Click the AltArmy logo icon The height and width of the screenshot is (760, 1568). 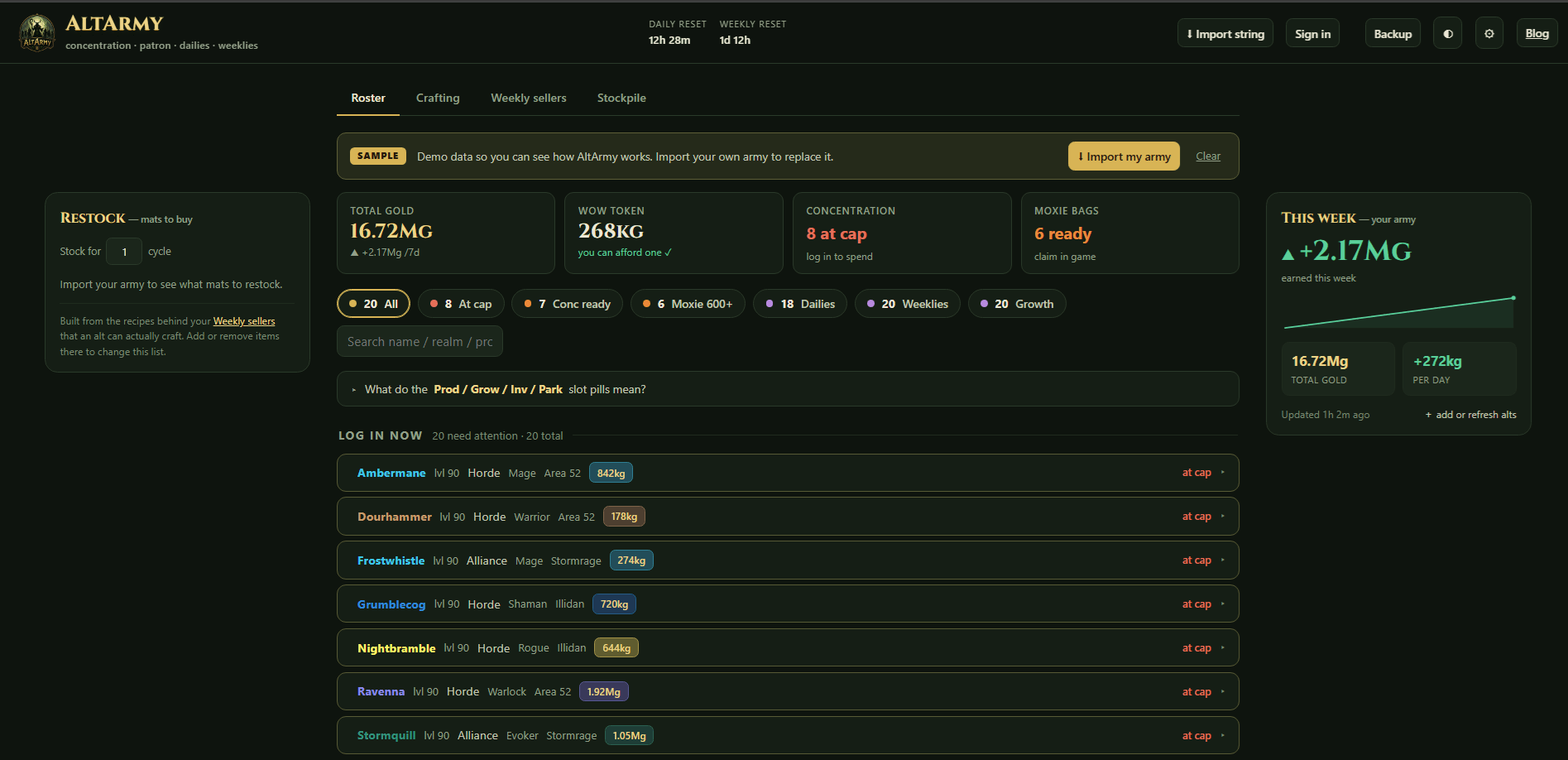[37, 33]
